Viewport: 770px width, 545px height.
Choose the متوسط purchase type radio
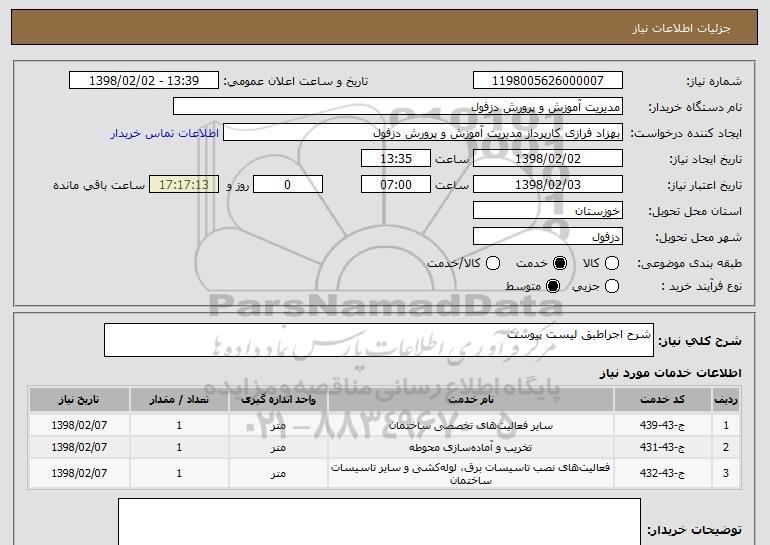point(553,286)
